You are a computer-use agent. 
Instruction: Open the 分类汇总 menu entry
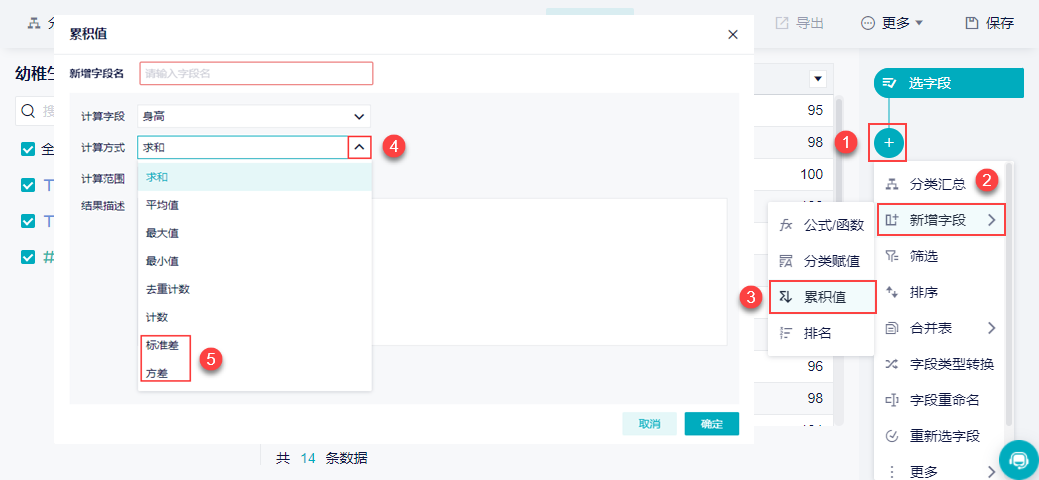pyautogui.click(x=940, y=184)
